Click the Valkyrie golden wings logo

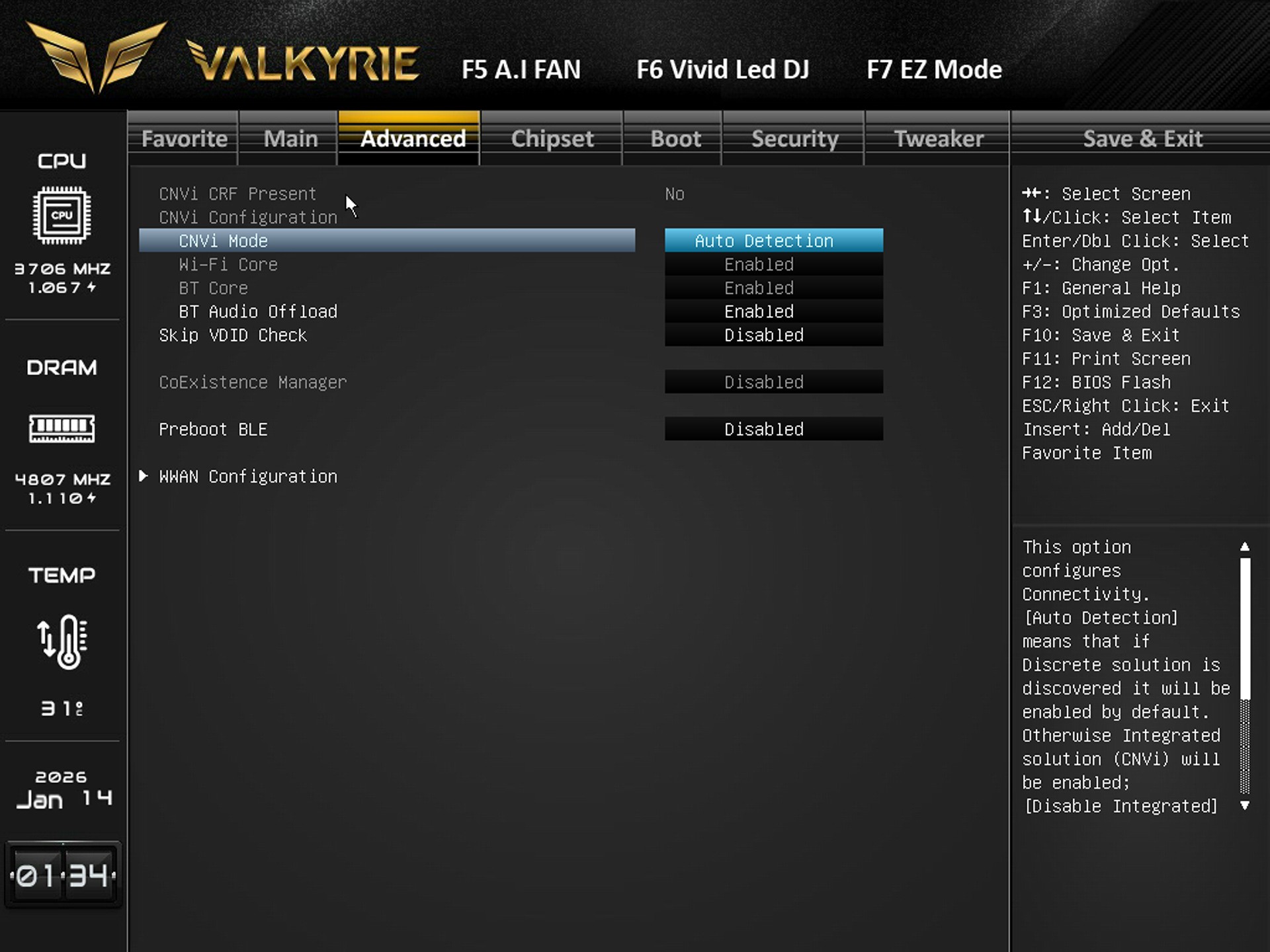point(97,57)
